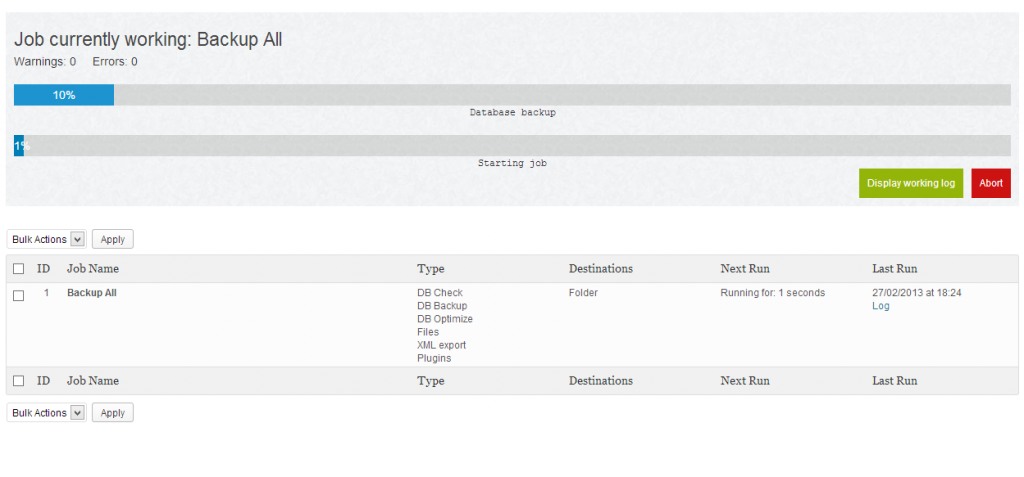Click the top Type column header
The width and height of the screenshot is (1024, 477).
(x=431, y=269)
